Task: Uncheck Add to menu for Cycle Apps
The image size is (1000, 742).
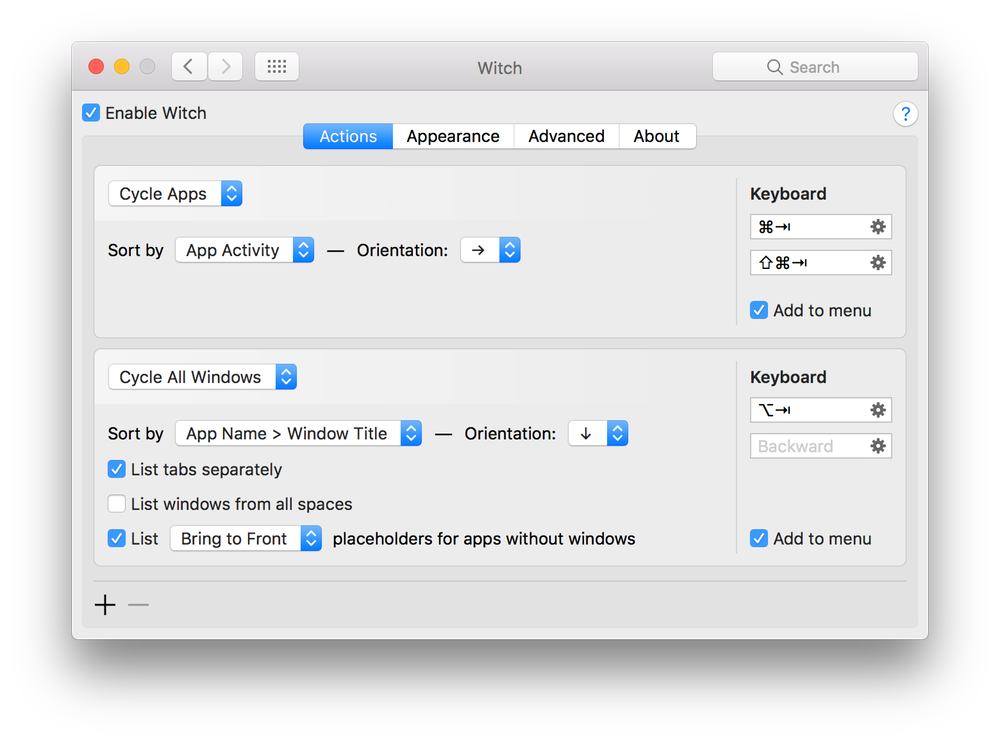Action: (759, 311)
